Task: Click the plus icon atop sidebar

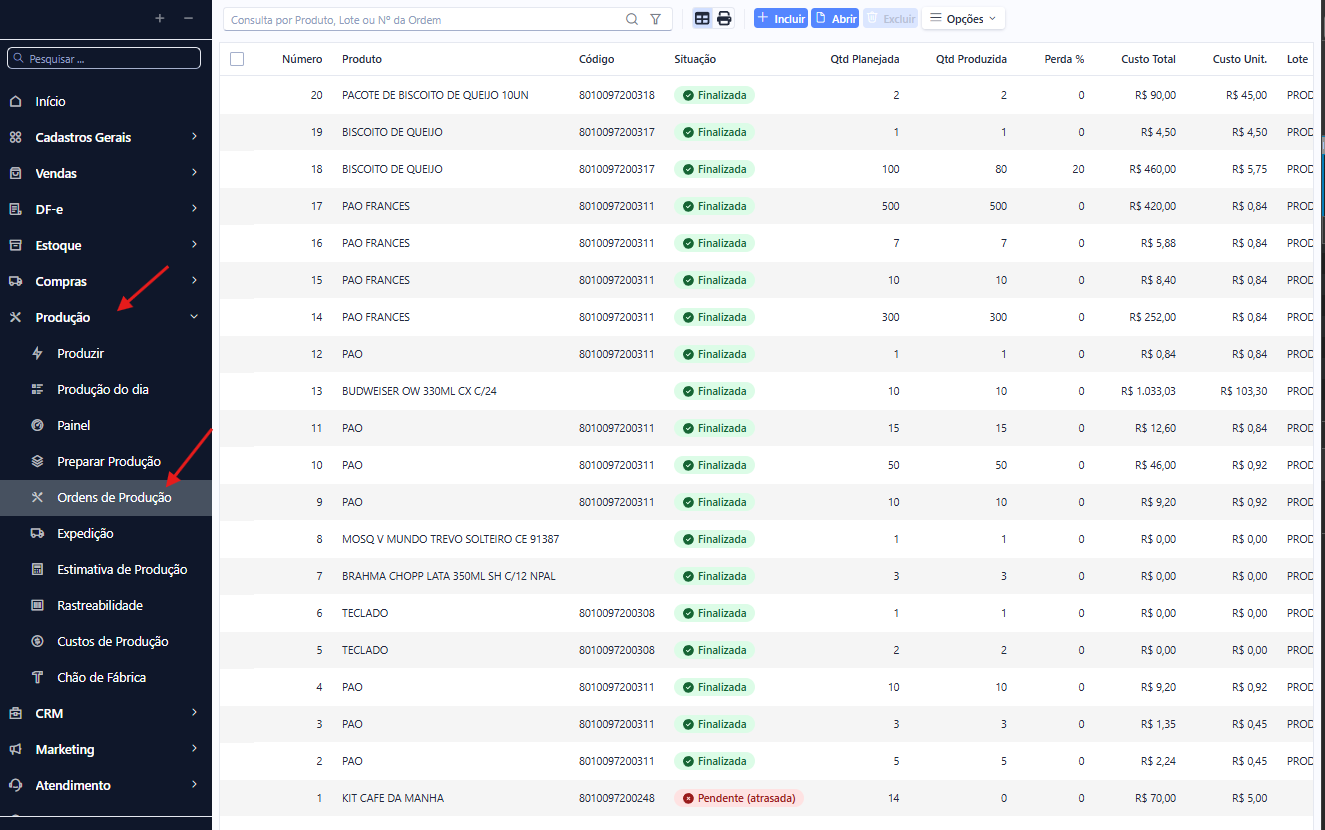Action: tap(159, 19)
